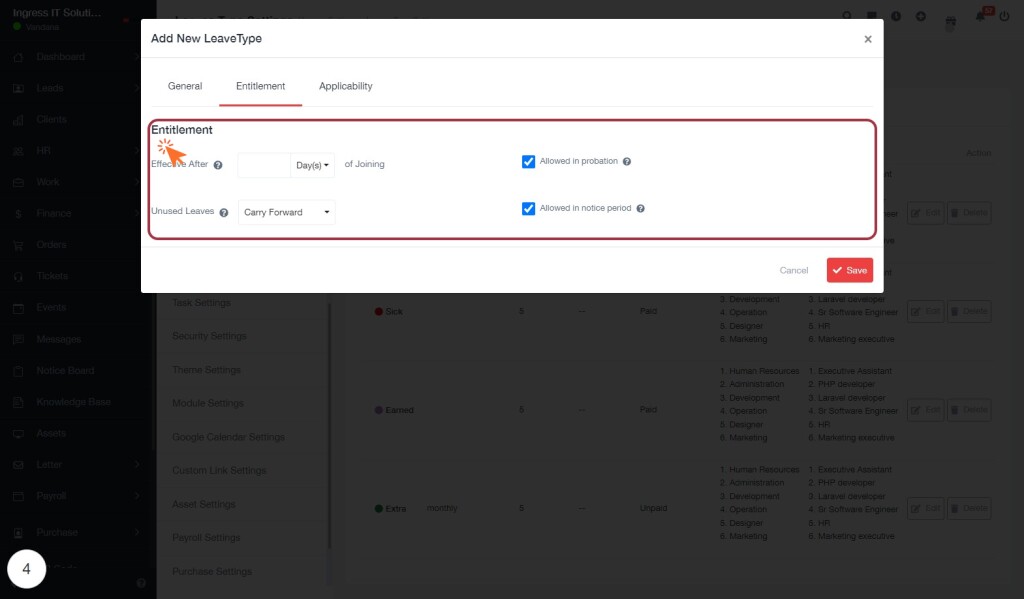Click the Ingress IT Solutions company name
1024x599 pixels.
(x=57, y=13)
